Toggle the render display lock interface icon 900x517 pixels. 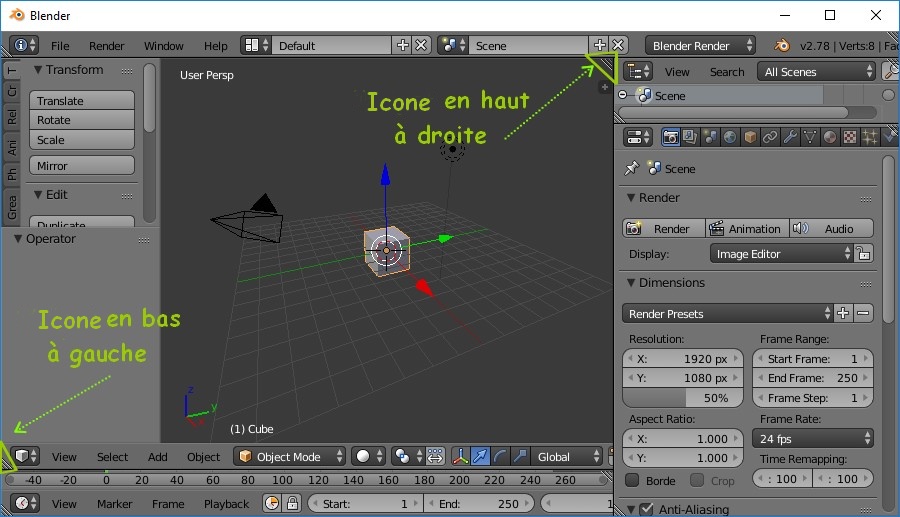point(863,253)
